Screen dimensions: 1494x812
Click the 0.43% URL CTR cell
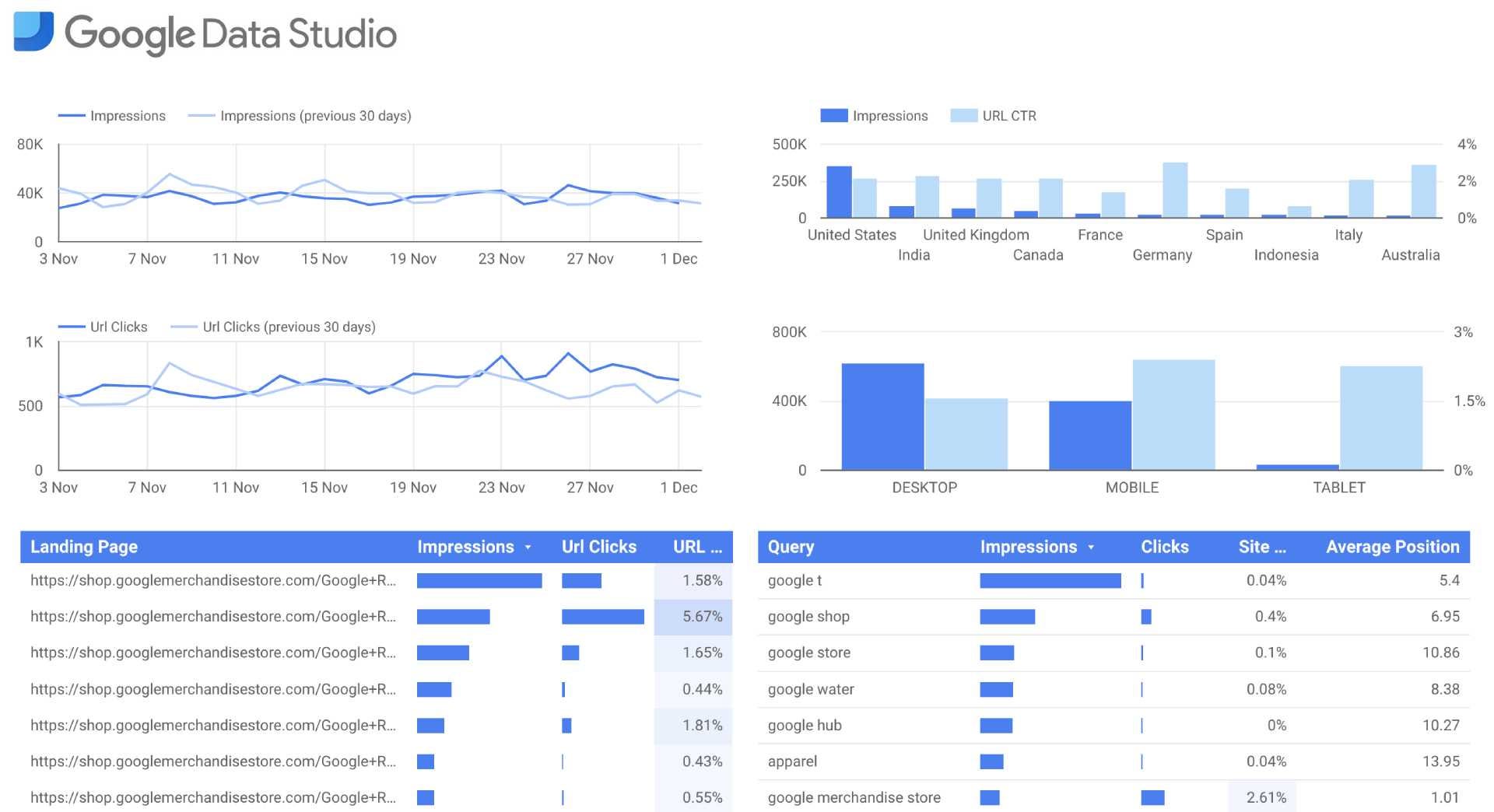point(693,761)
